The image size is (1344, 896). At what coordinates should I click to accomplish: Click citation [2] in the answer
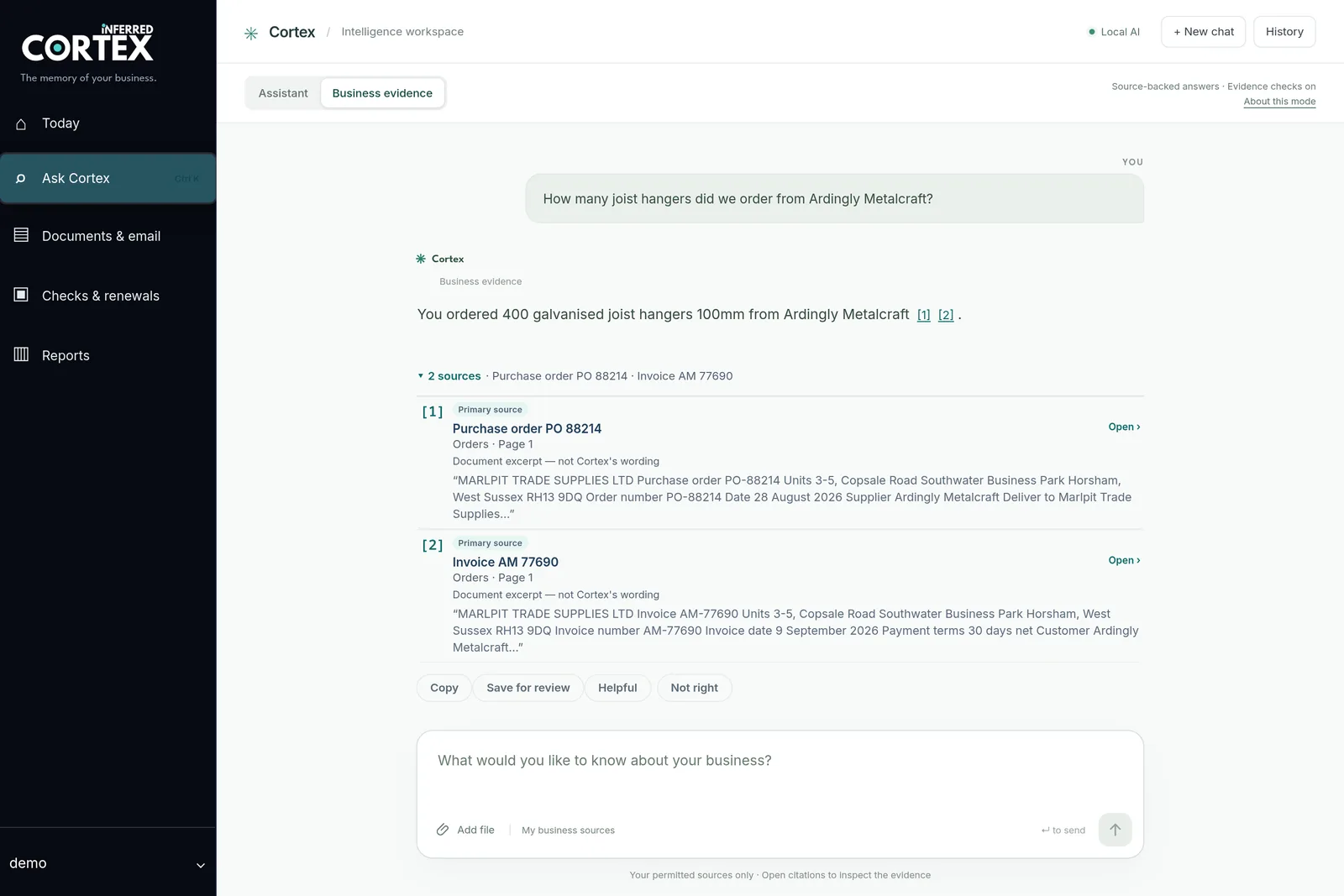(x=946, y=315)
